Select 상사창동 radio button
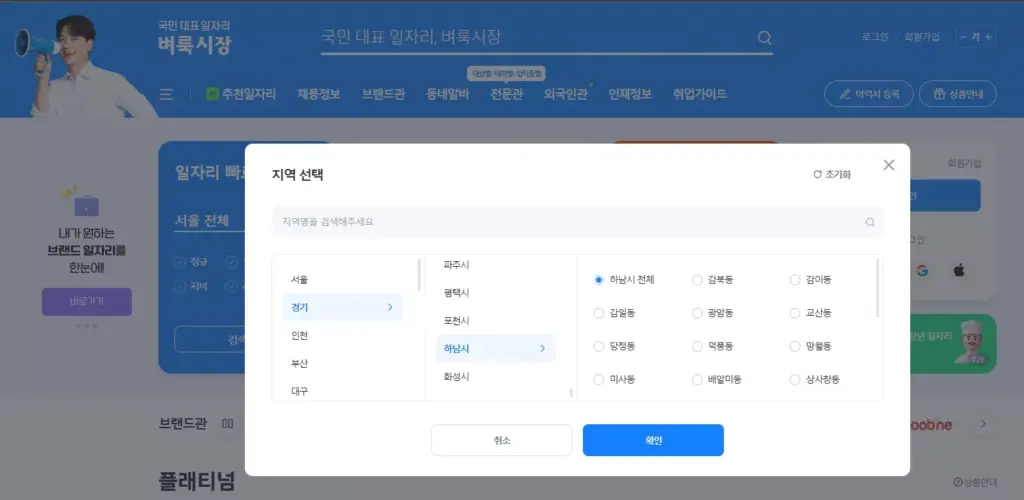Viewport: 1024px width, 500px height. tap(795, 380)
